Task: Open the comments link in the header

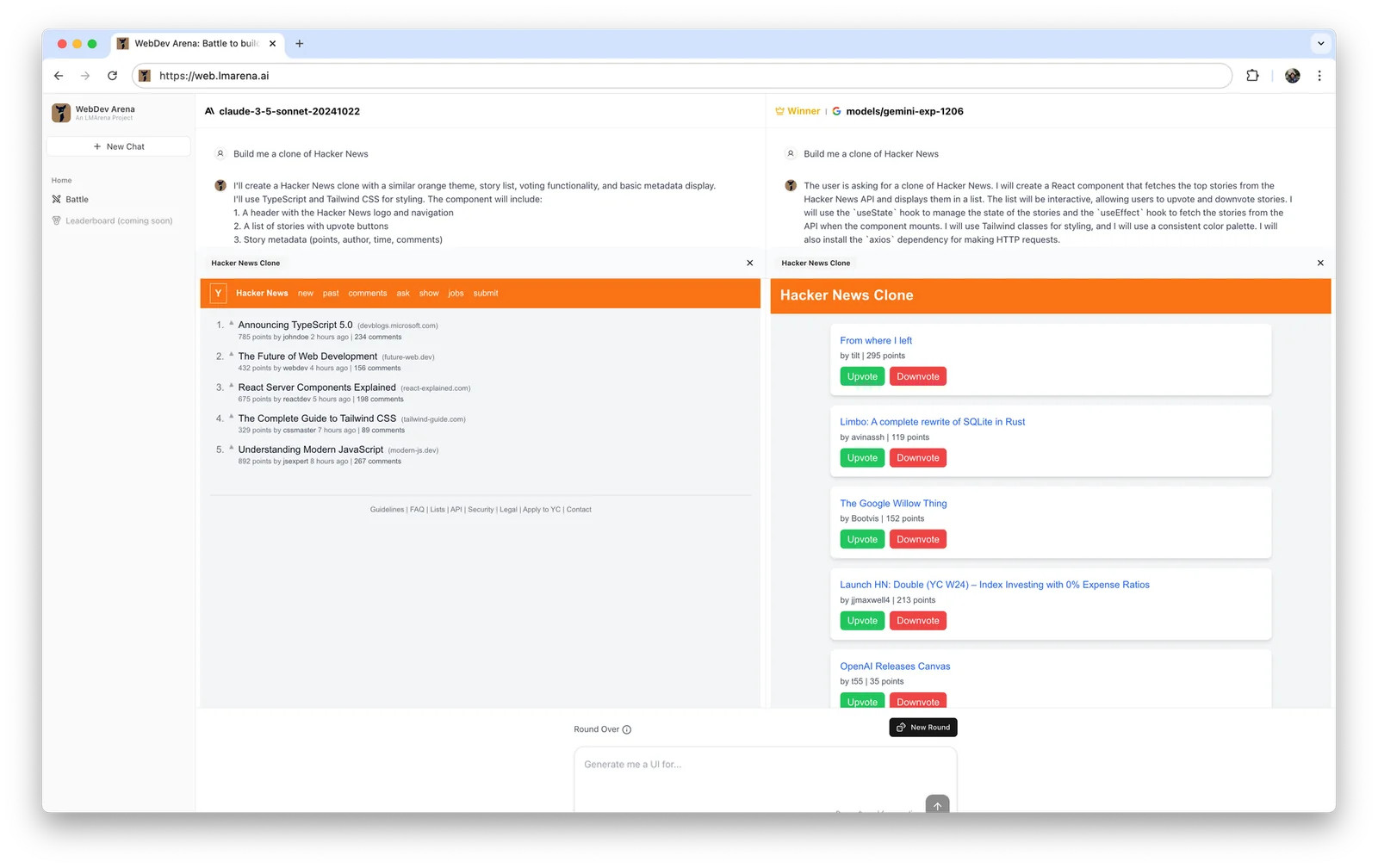Action: click(368, 293)
